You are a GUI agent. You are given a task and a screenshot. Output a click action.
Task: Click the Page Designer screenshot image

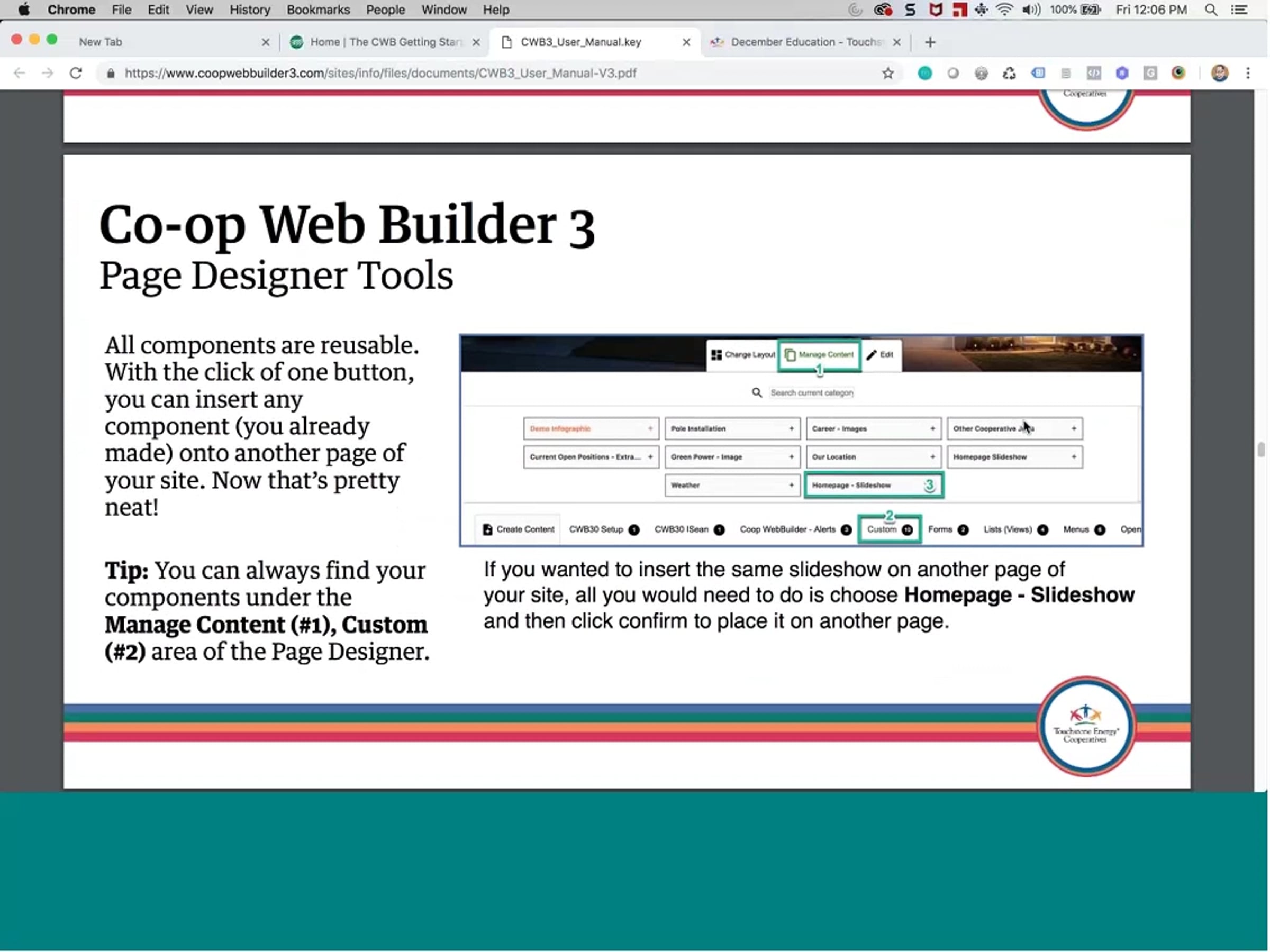pyautogui.click(x=802, y=440)
